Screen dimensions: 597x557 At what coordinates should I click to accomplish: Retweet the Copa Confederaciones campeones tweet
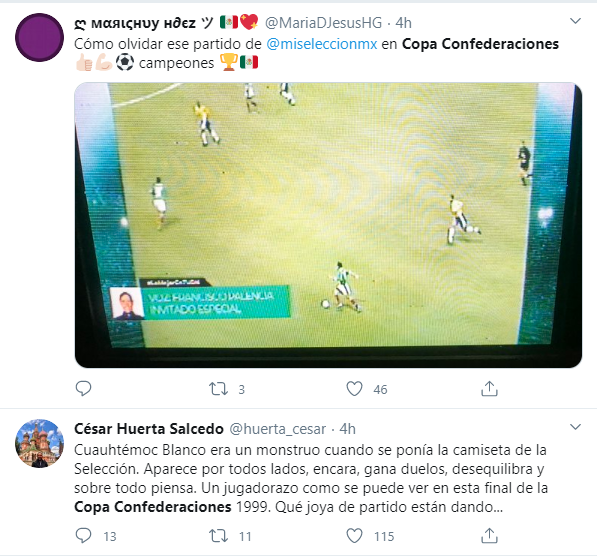click(218, 389)
